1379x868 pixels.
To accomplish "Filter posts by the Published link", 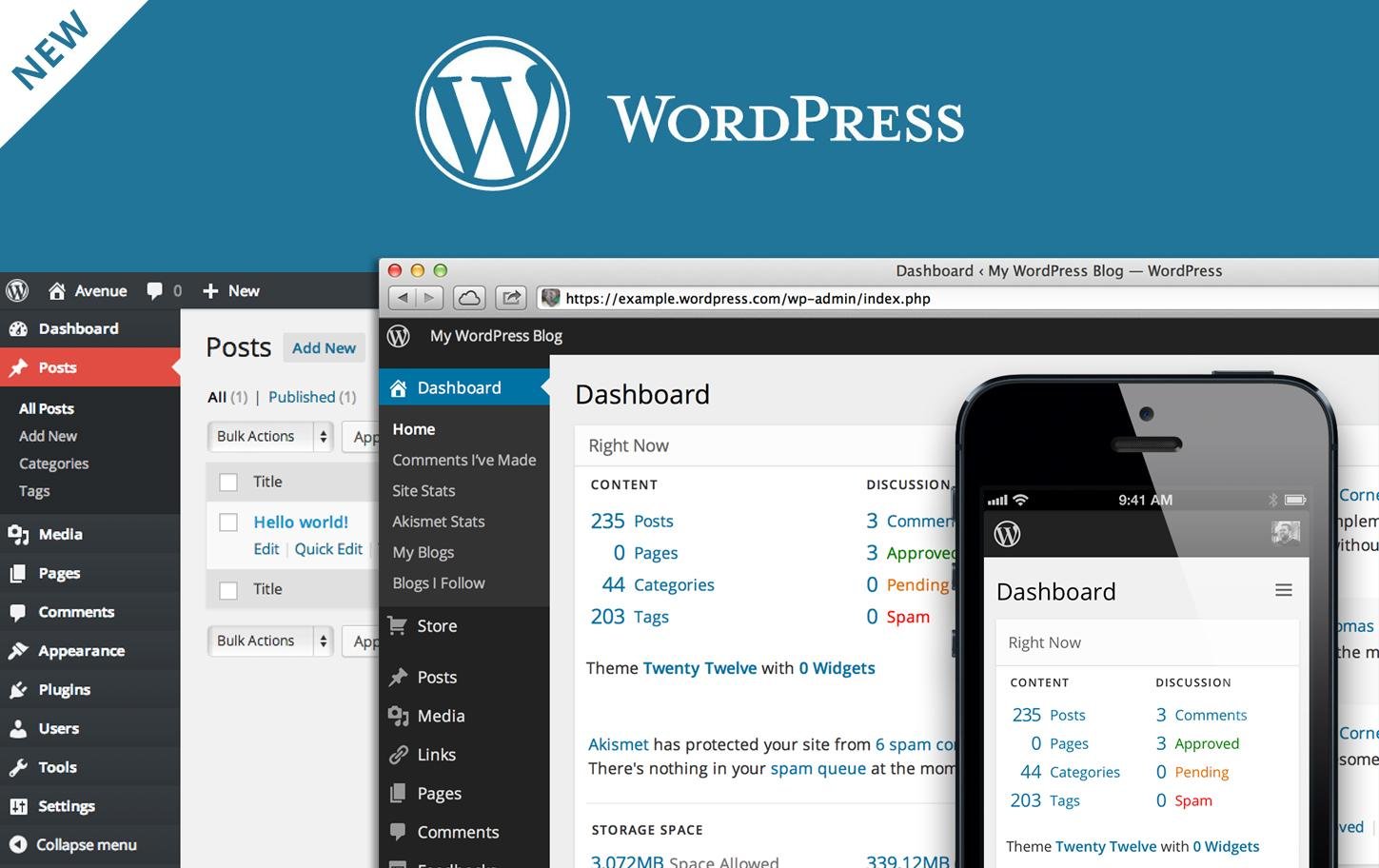I will point(302,397).
